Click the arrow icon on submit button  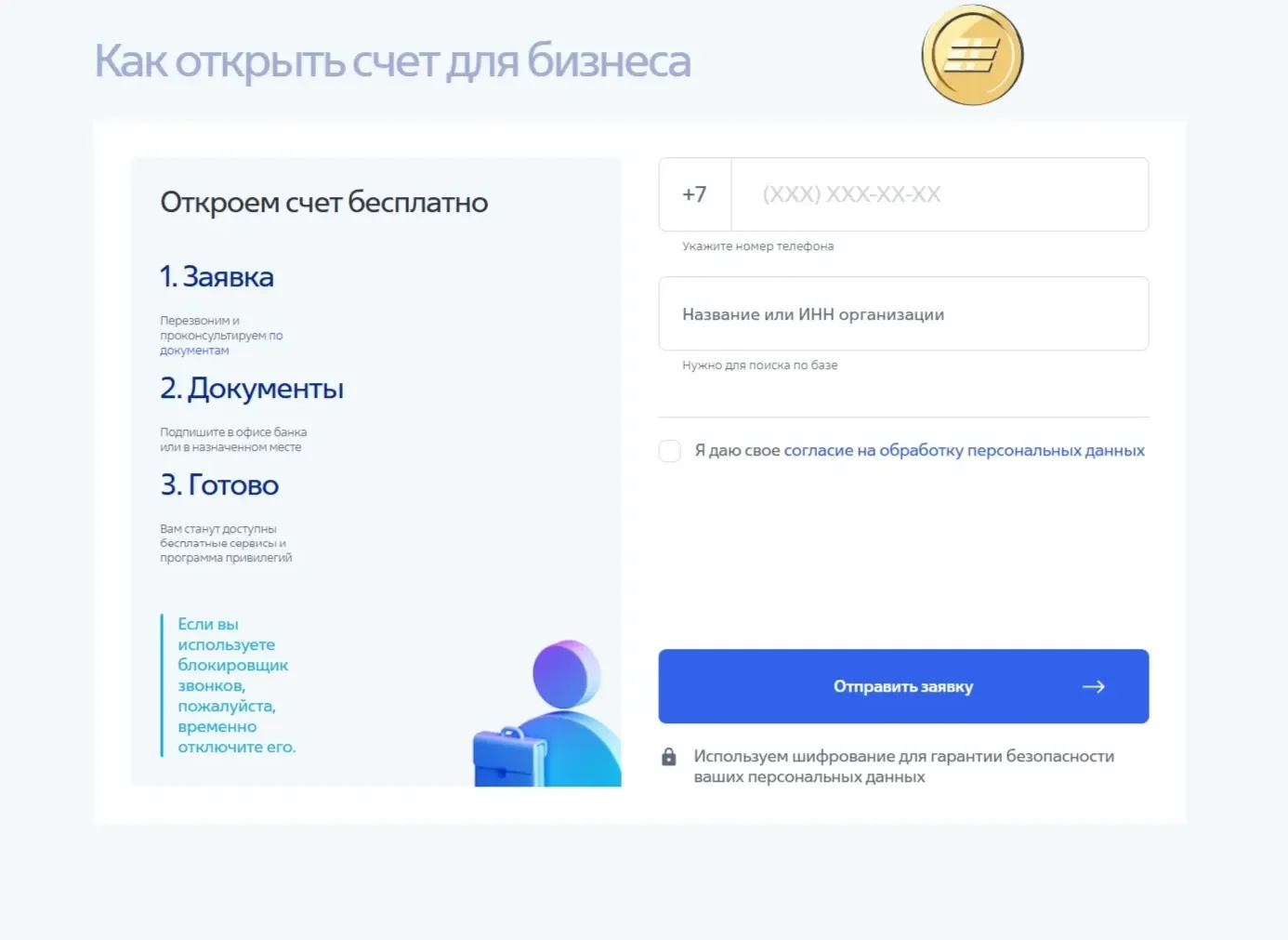pyautogui.click(x=1094, y=686)
